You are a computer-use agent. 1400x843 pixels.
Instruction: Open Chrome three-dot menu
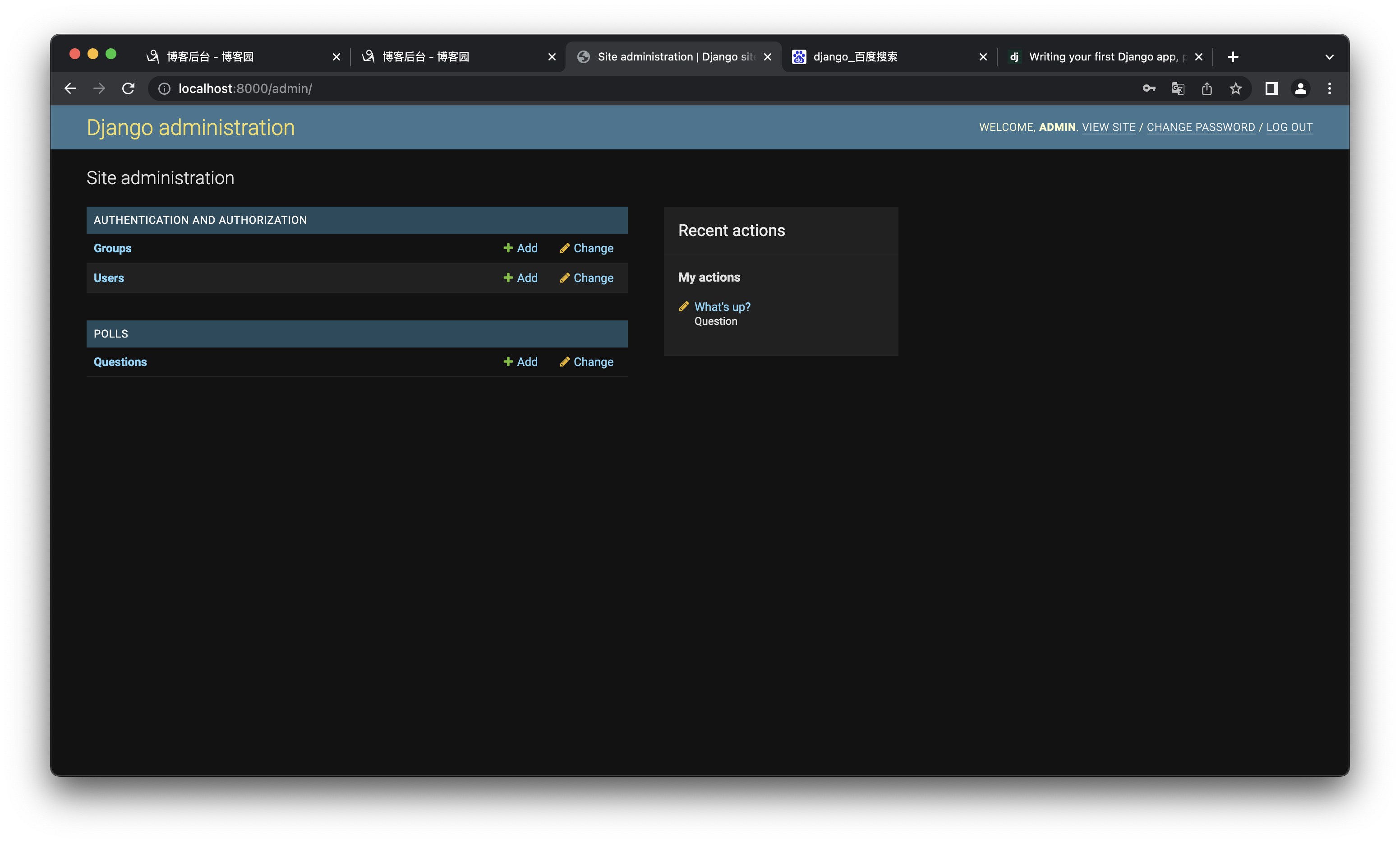point(1329,88)
